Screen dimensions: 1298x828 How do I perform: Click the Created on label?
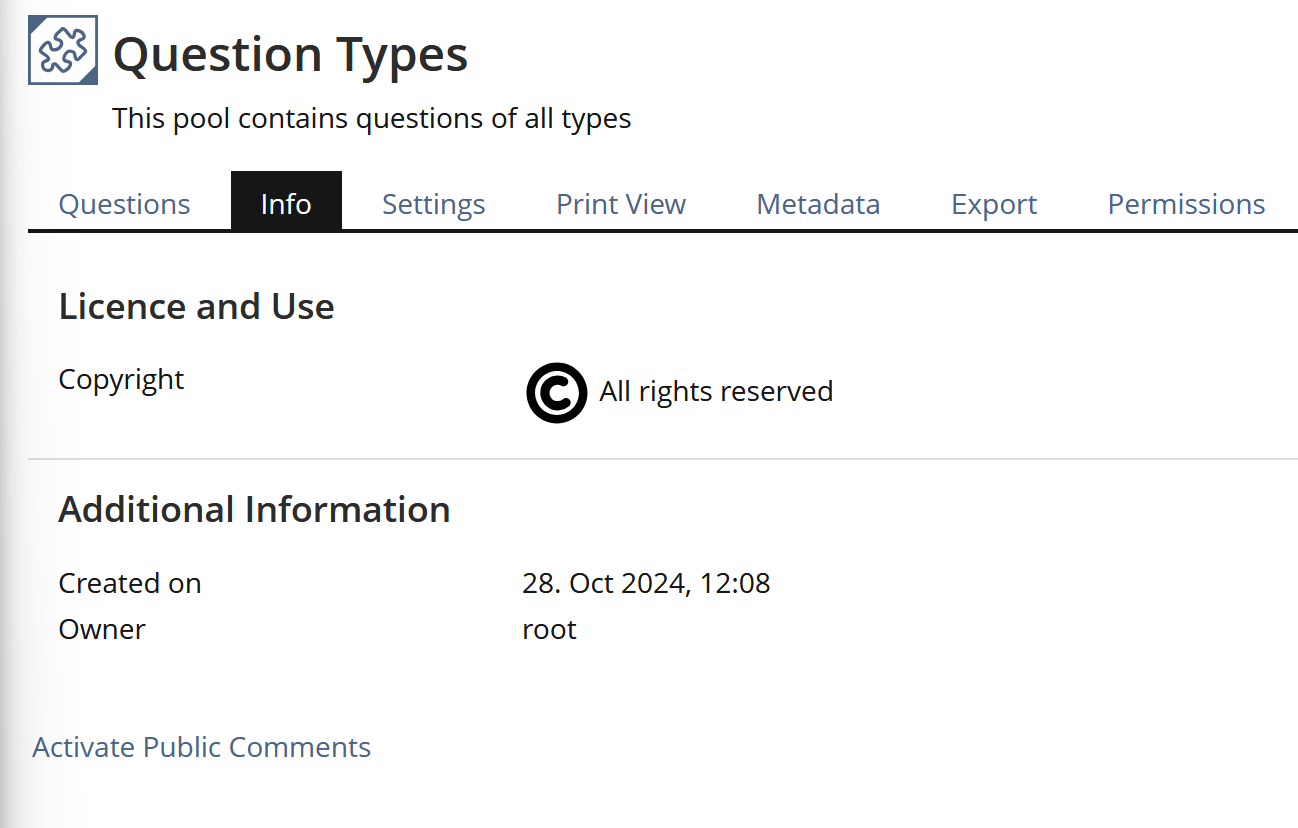130,583
